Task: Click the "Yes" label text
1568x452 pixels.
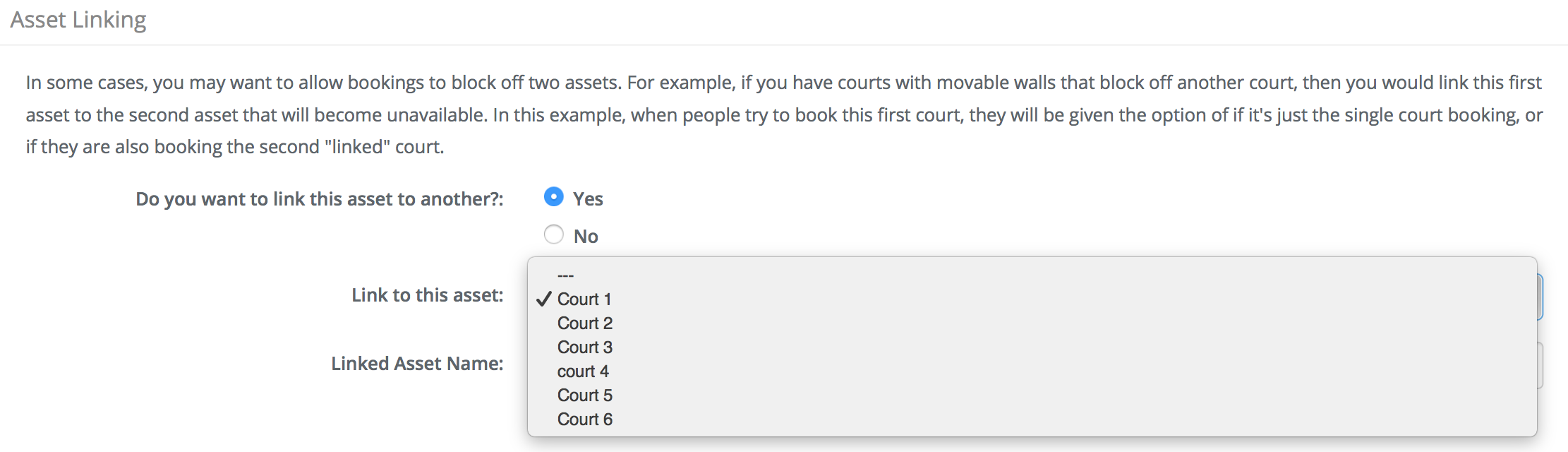Action: [588, 199]
